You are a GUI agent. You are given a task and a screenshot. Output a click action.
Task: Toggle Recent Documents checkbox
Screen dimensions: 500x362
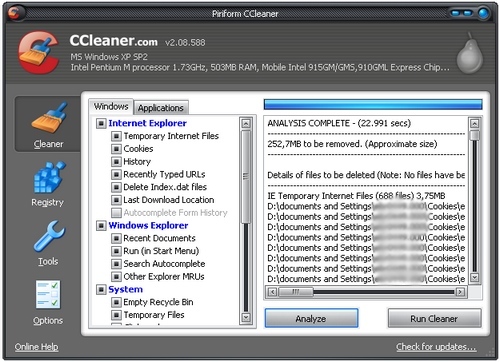(x=116, y=238)
